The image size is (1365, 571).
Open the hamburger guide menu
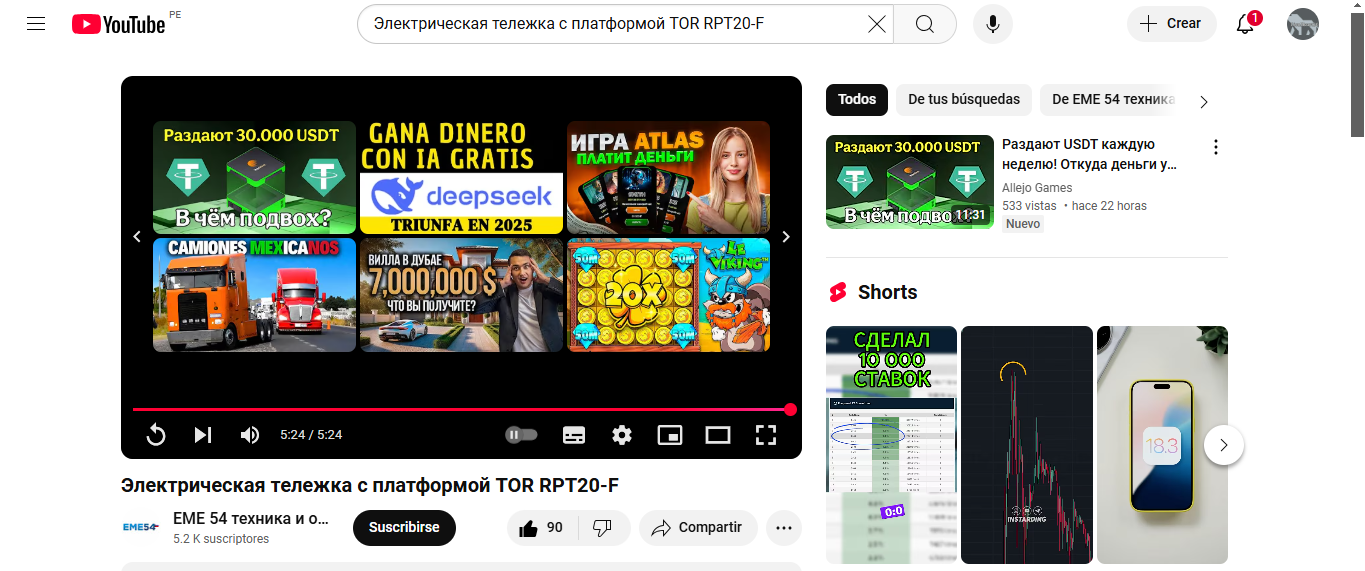(x=37, y=24)
